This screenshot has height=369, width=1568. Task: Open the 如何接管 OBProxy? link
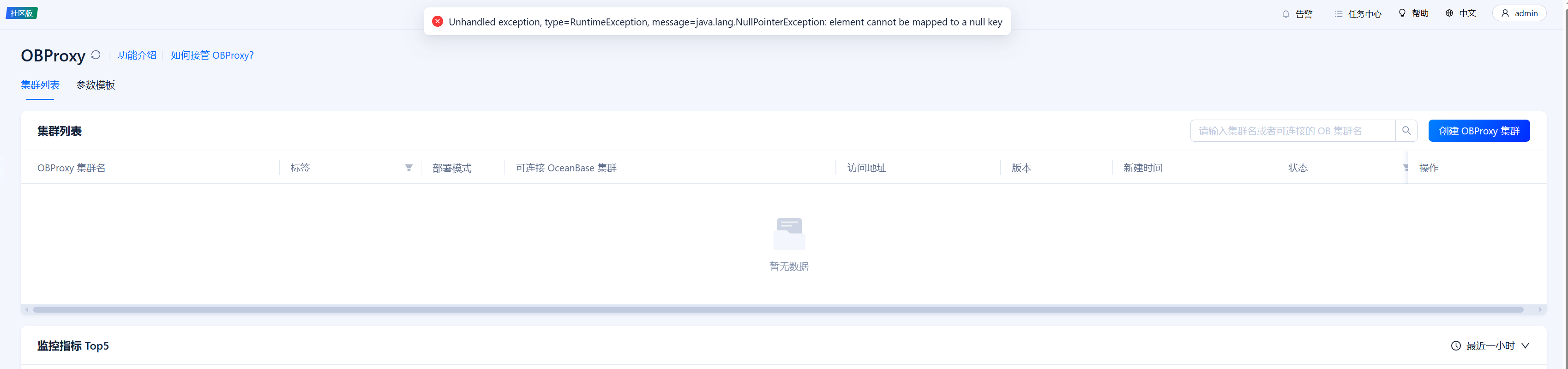coord(212,55)
